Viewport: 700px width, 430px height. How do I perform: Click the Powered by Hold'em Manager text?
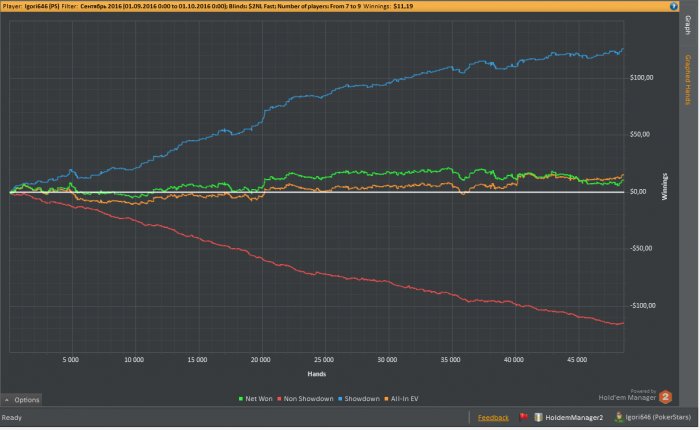click(x=627, y=395)
